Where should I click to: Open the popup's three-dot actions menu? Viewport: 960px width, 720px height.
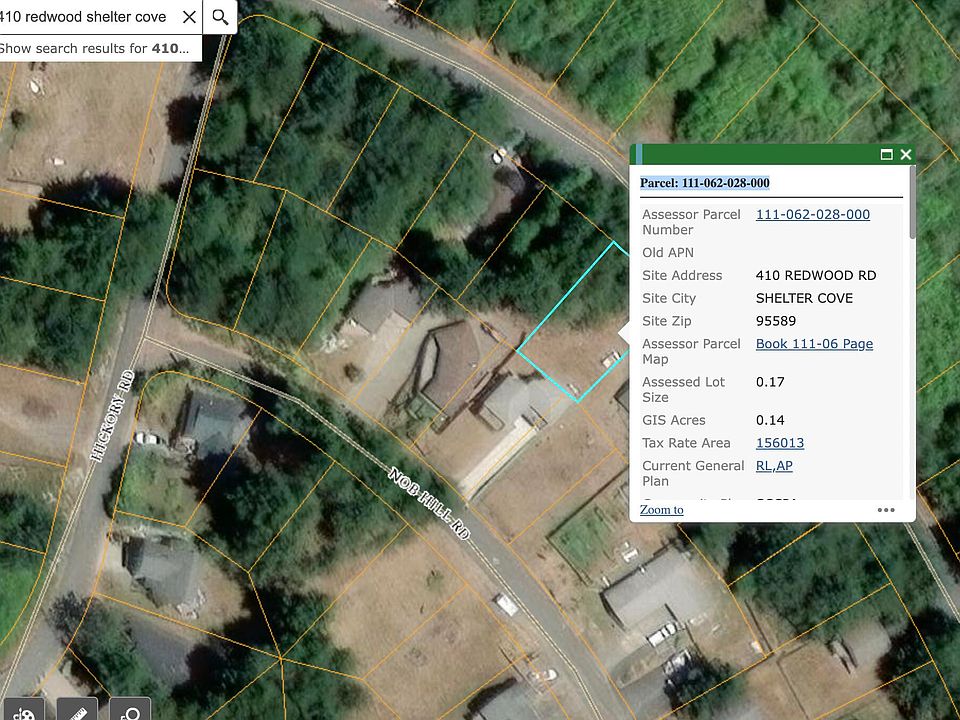pos(886,509)
